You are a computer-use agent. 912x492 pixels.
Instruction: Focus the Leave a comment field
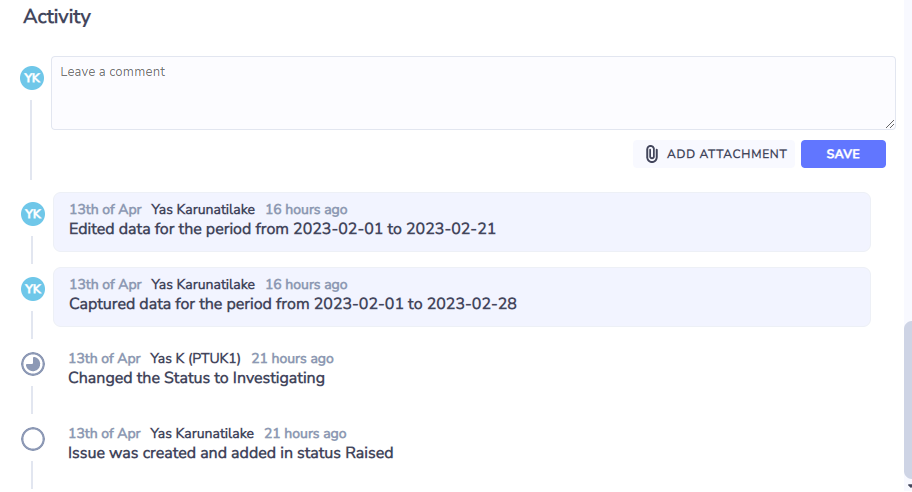pos(473,93)
